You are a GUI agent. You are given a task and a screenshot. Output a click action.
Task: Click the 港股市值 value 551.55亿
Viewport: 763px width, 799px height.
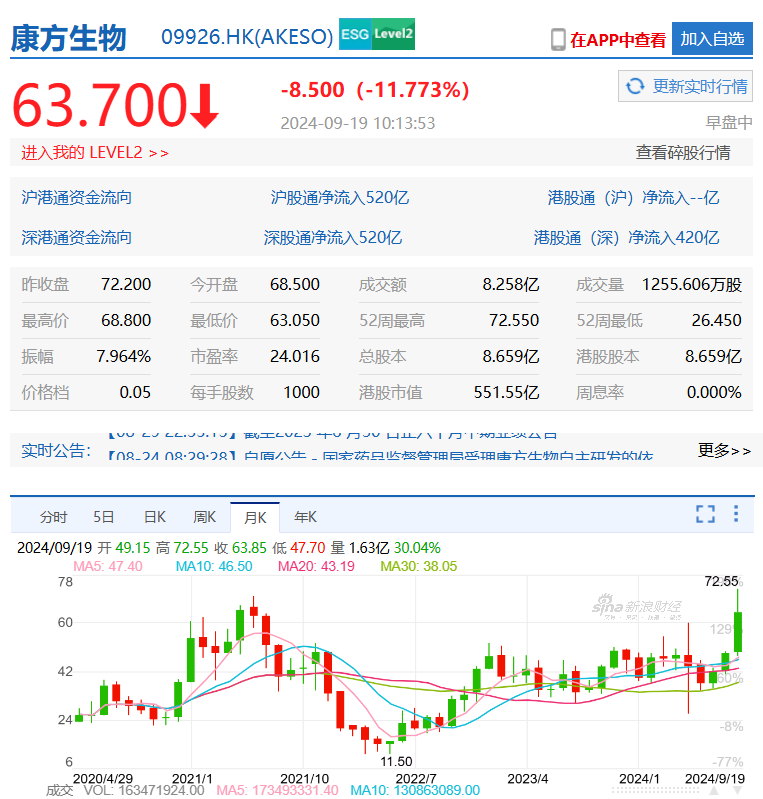tap(506, 392)
